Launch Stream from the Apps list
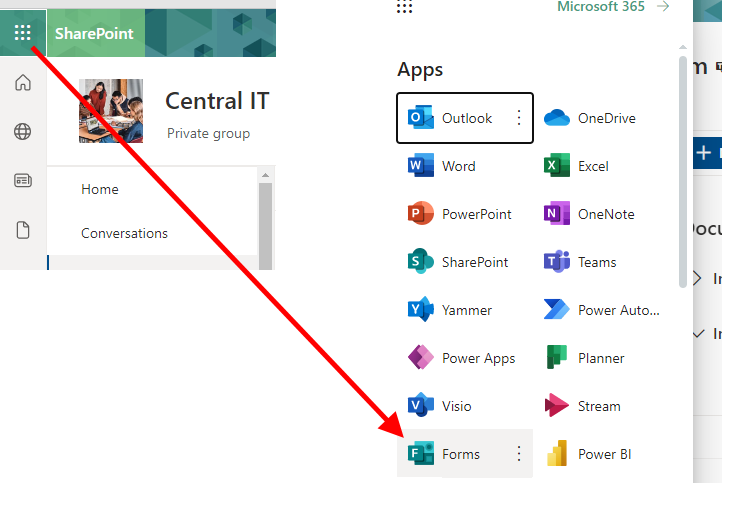Viewport: 750px width, 505px height. 582,406
